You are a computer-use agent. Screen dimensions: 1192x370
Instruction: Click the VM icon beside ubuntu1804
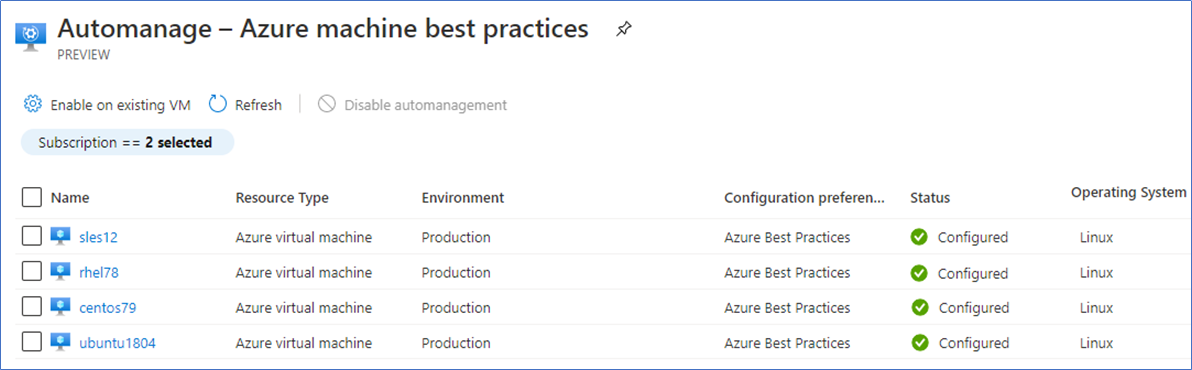point(61,343)
